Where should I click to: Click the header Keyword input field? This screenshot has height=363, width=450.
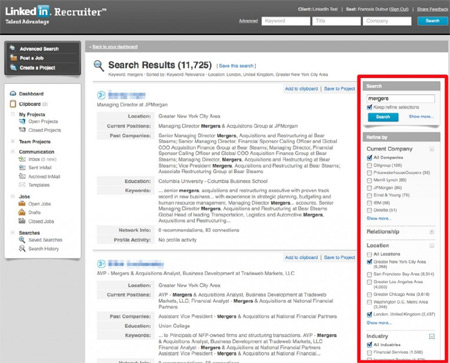(286, 21)
